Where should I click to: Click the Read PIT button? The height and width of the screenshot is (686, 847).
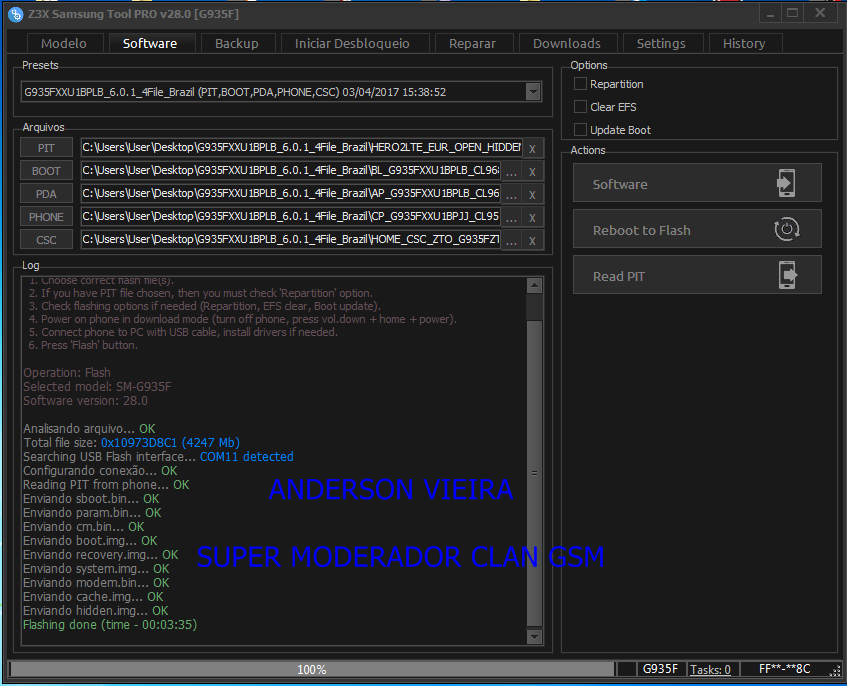coord(697,275)
